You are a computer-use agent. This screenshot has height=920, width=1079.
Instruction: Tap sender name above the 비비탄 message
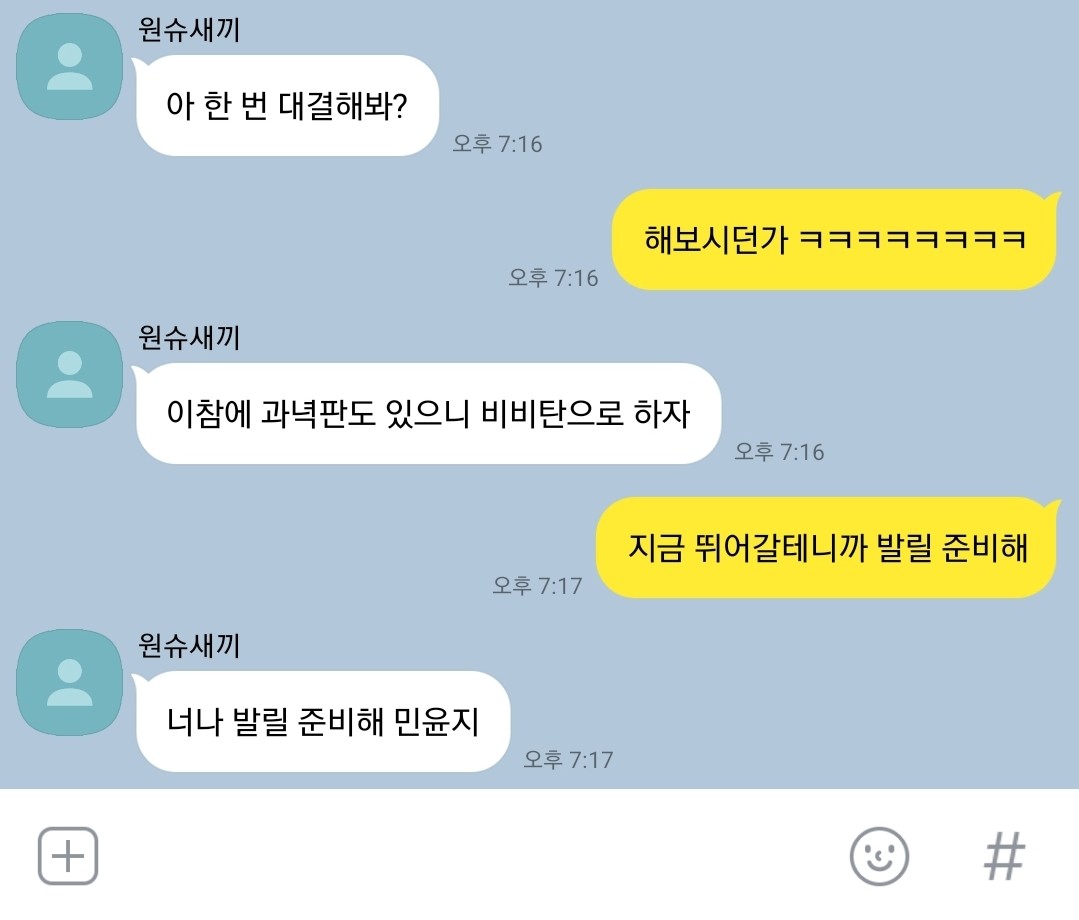189,337
